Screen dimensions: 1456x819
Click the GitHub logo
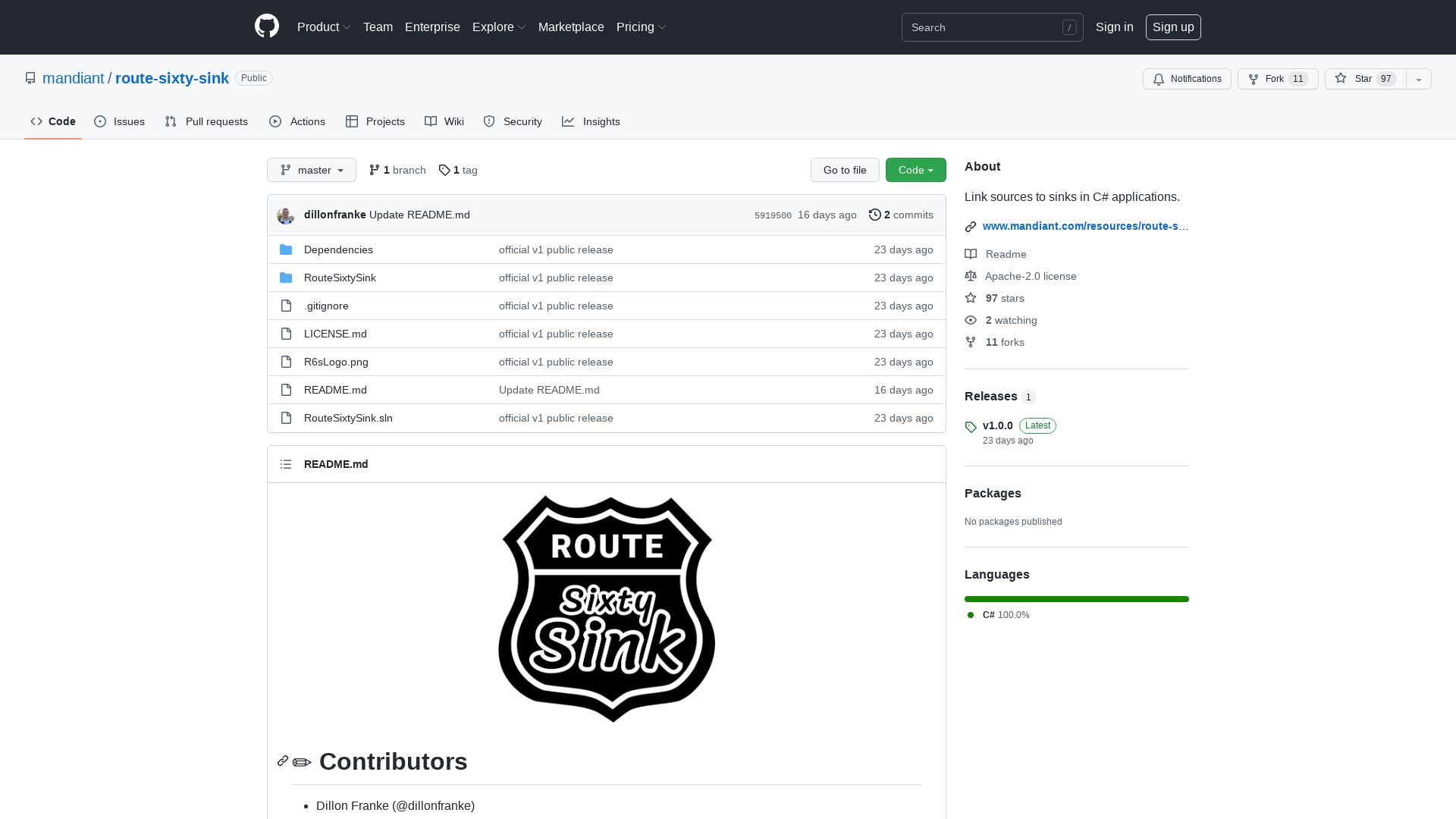click(267, 27)
